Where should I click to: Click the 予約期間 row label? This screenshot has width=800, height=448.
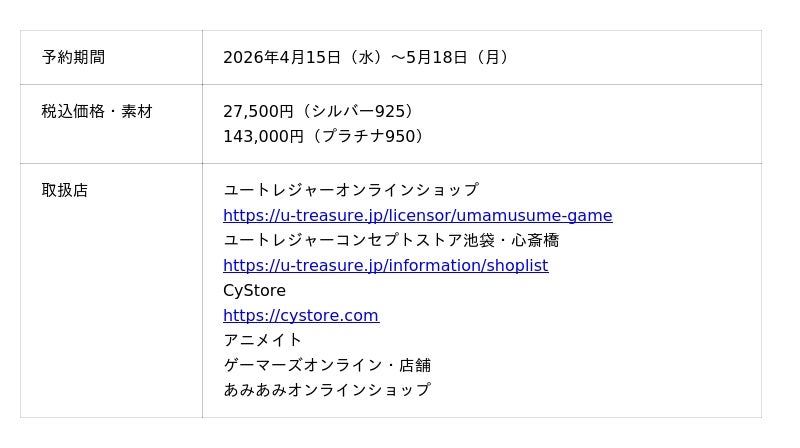coord(73,57)
